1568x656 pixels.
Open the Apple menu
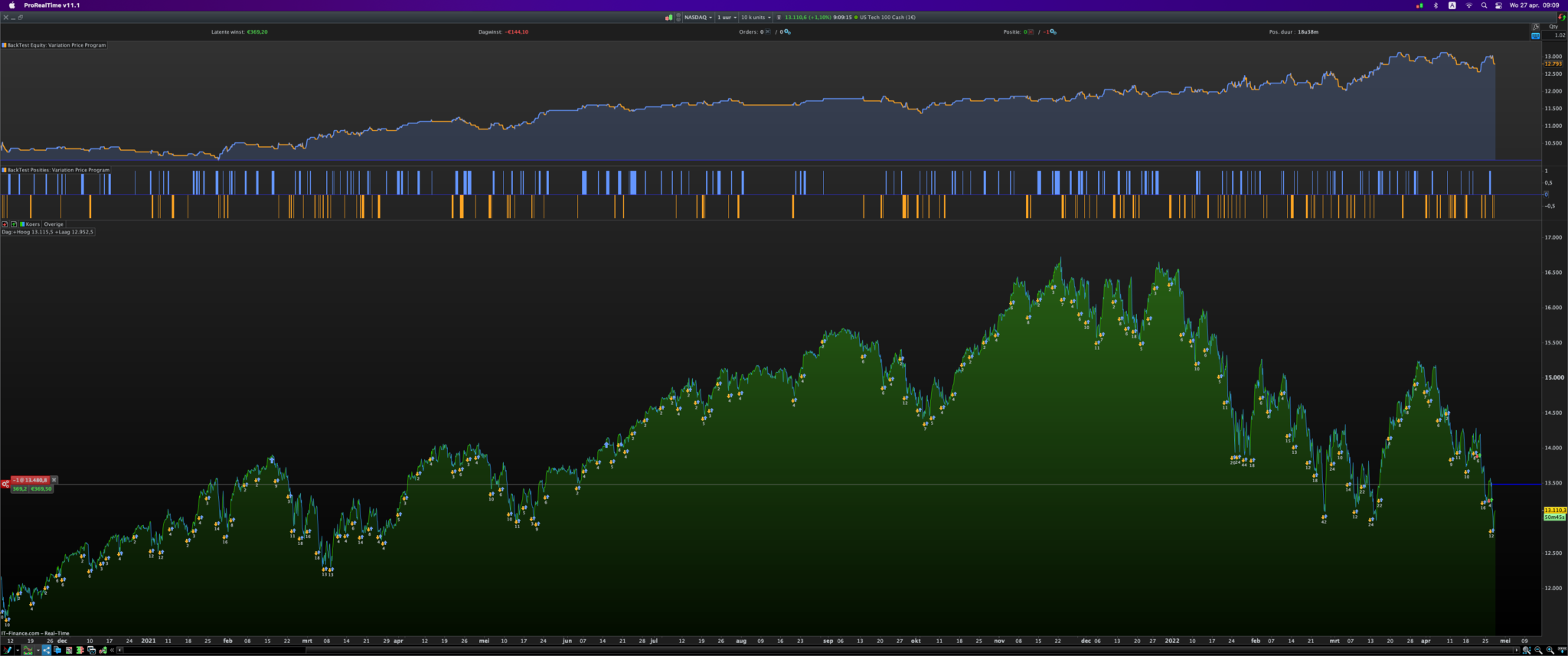(11, 5)
